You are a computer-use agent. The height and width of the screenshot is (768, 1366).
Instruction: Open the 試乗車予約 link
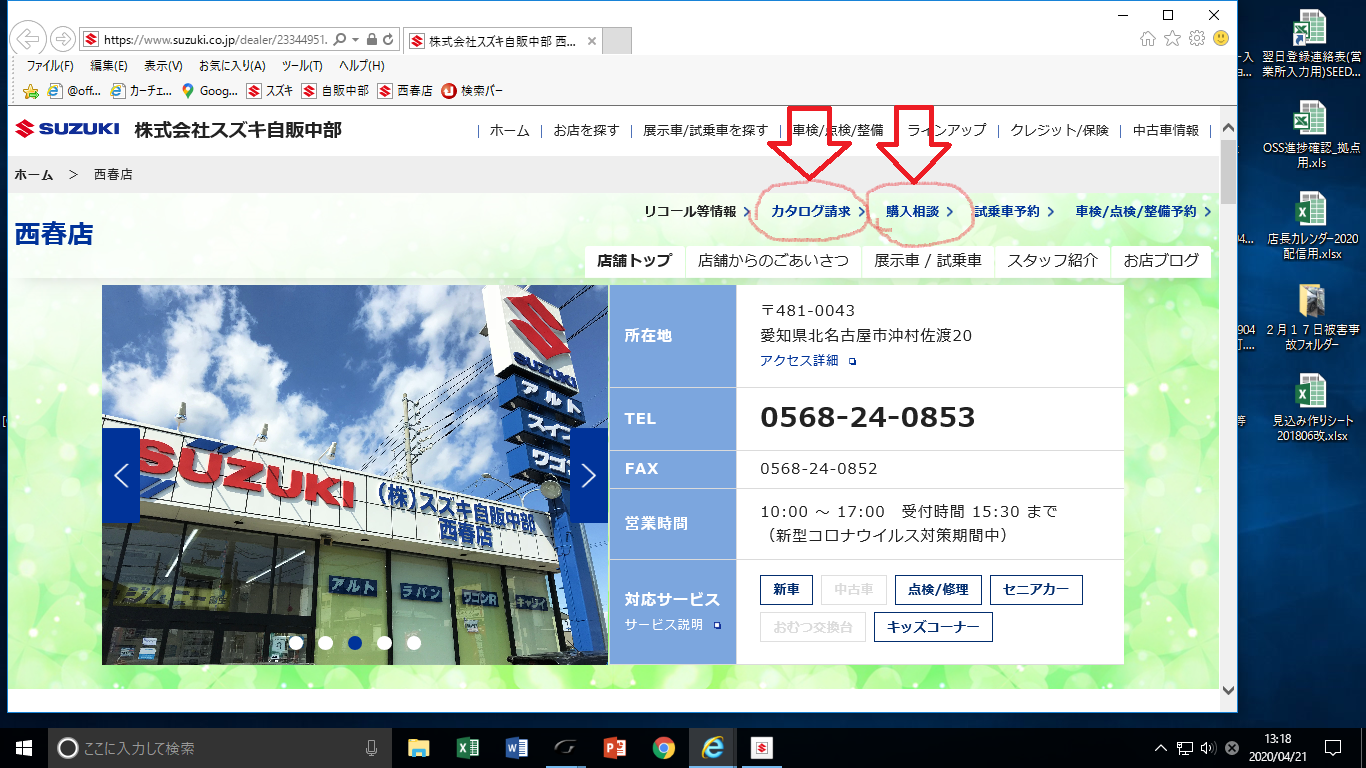[1014, 211]
